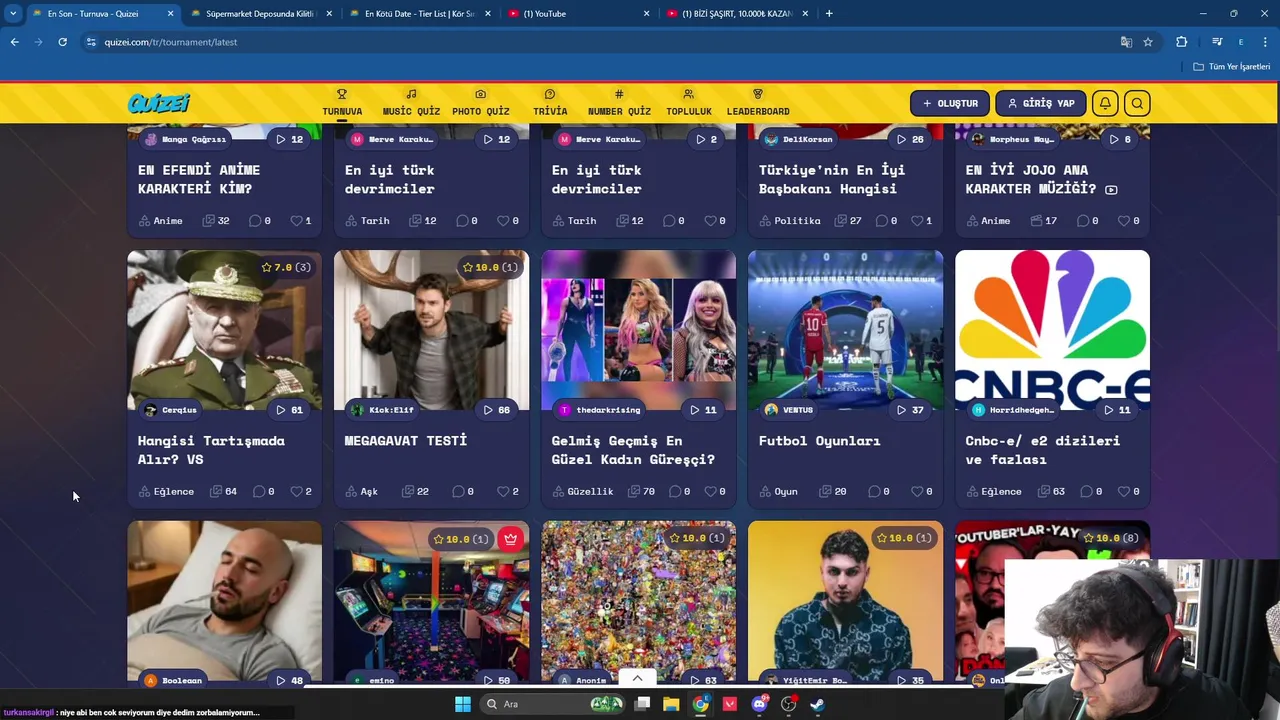1280x720 pixels.
Task: Click play count 61 on Cerqius card
Action: (x=289, y=410)
